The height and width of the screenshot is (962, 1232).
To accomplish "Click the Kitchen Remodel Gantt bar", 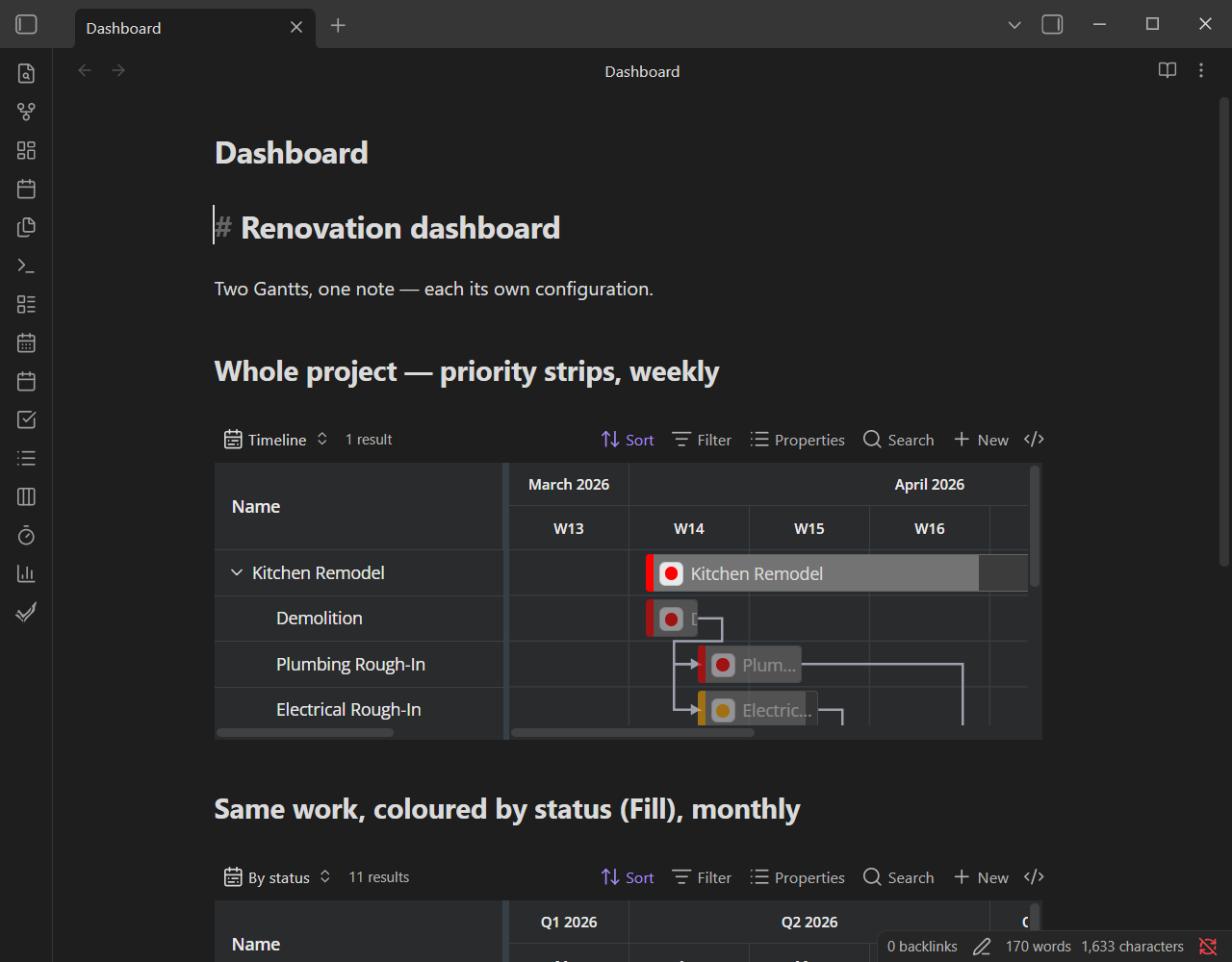I will click(836, 573).
